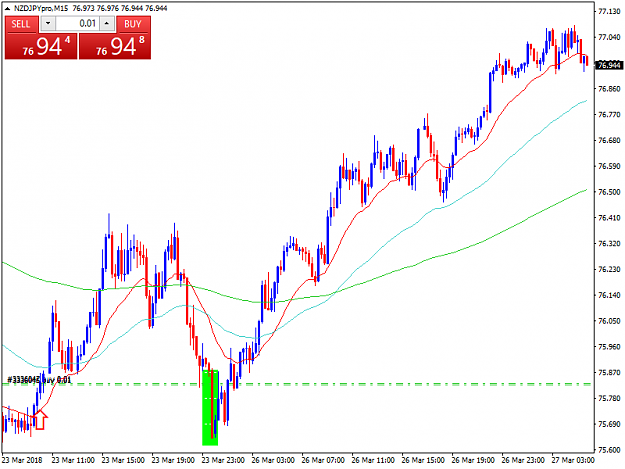Click the NZDJPYpro,M15 chart title text
The image size is (625, 469).
pyautogui.click(x=41, y=8)
